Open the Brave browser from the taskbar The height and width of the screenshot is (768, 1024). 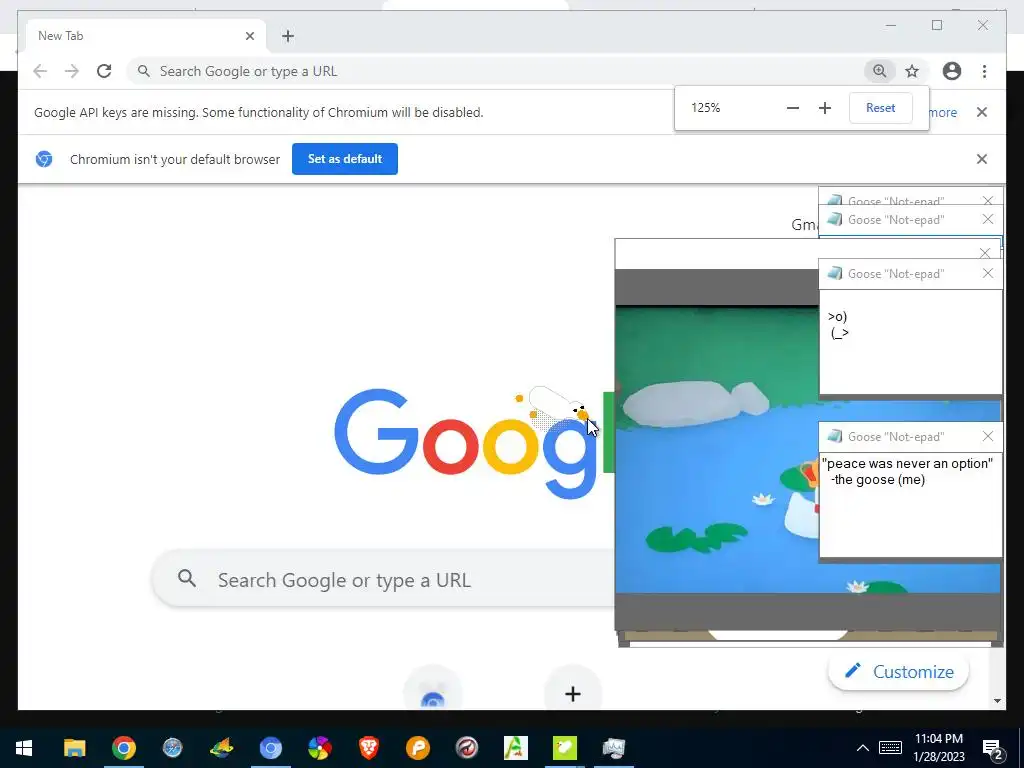pyautogui.click(x=368, y=748)
